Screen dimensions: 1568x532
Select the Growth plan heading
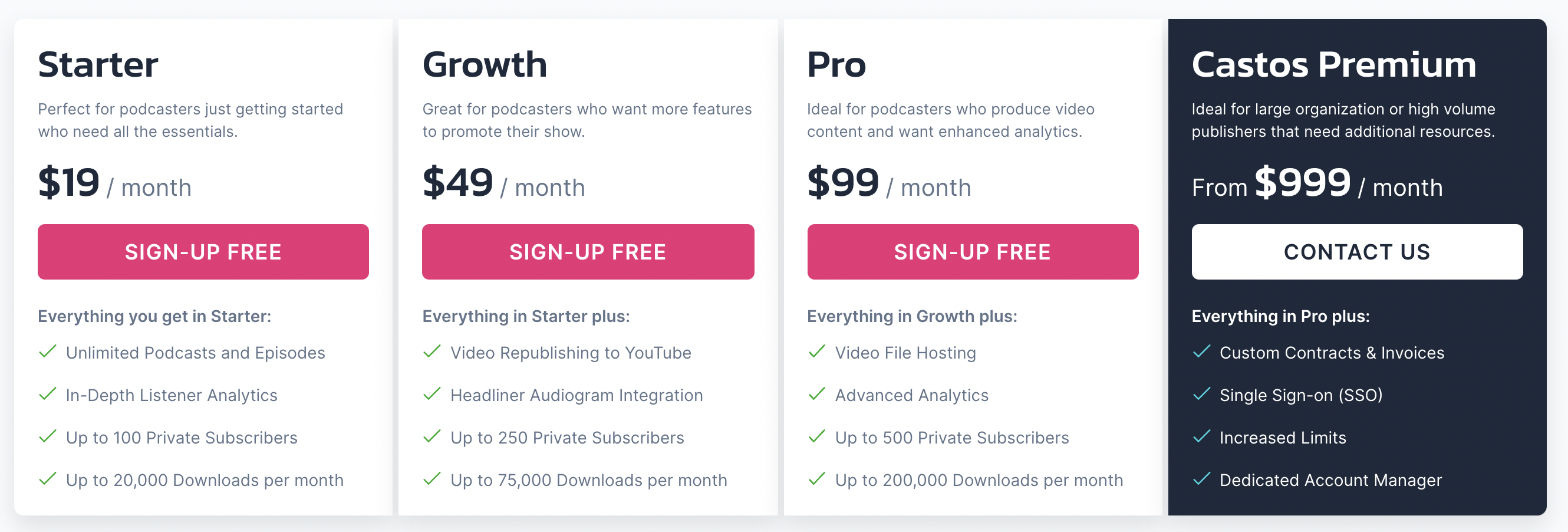tap(485, 63)
